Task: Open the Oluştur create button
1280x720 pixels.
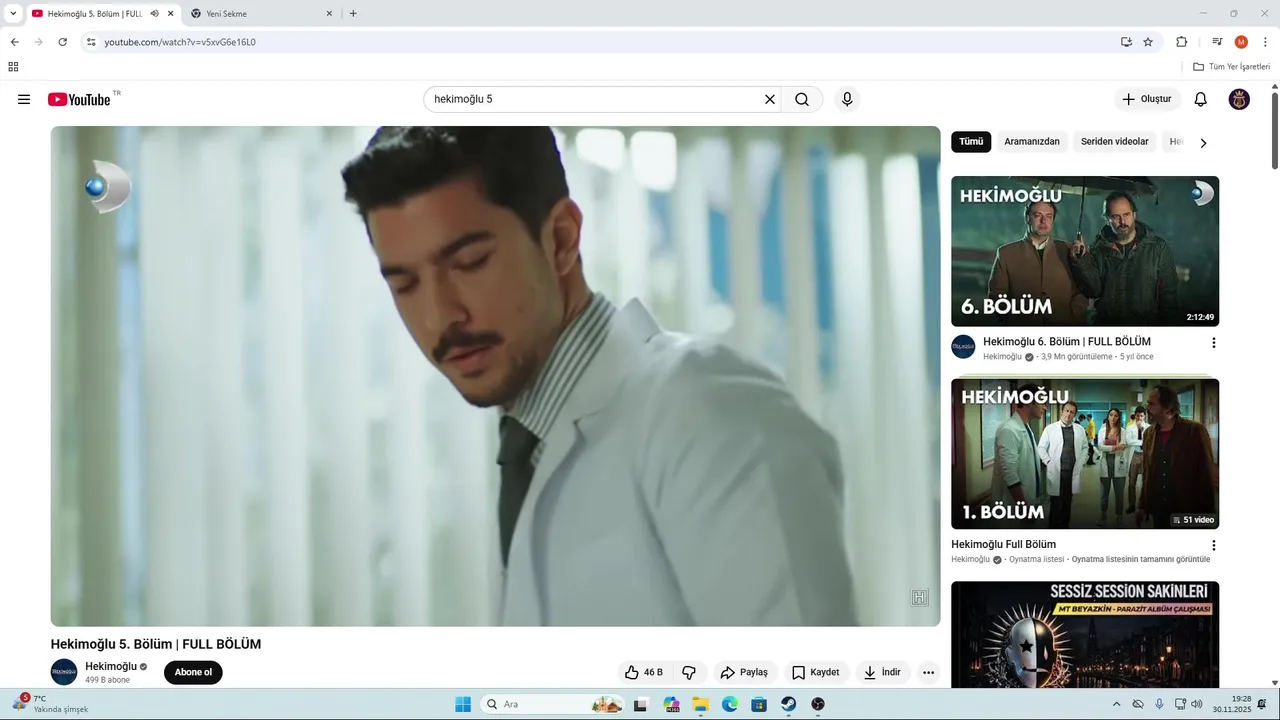Action: tap(1147, 99)
